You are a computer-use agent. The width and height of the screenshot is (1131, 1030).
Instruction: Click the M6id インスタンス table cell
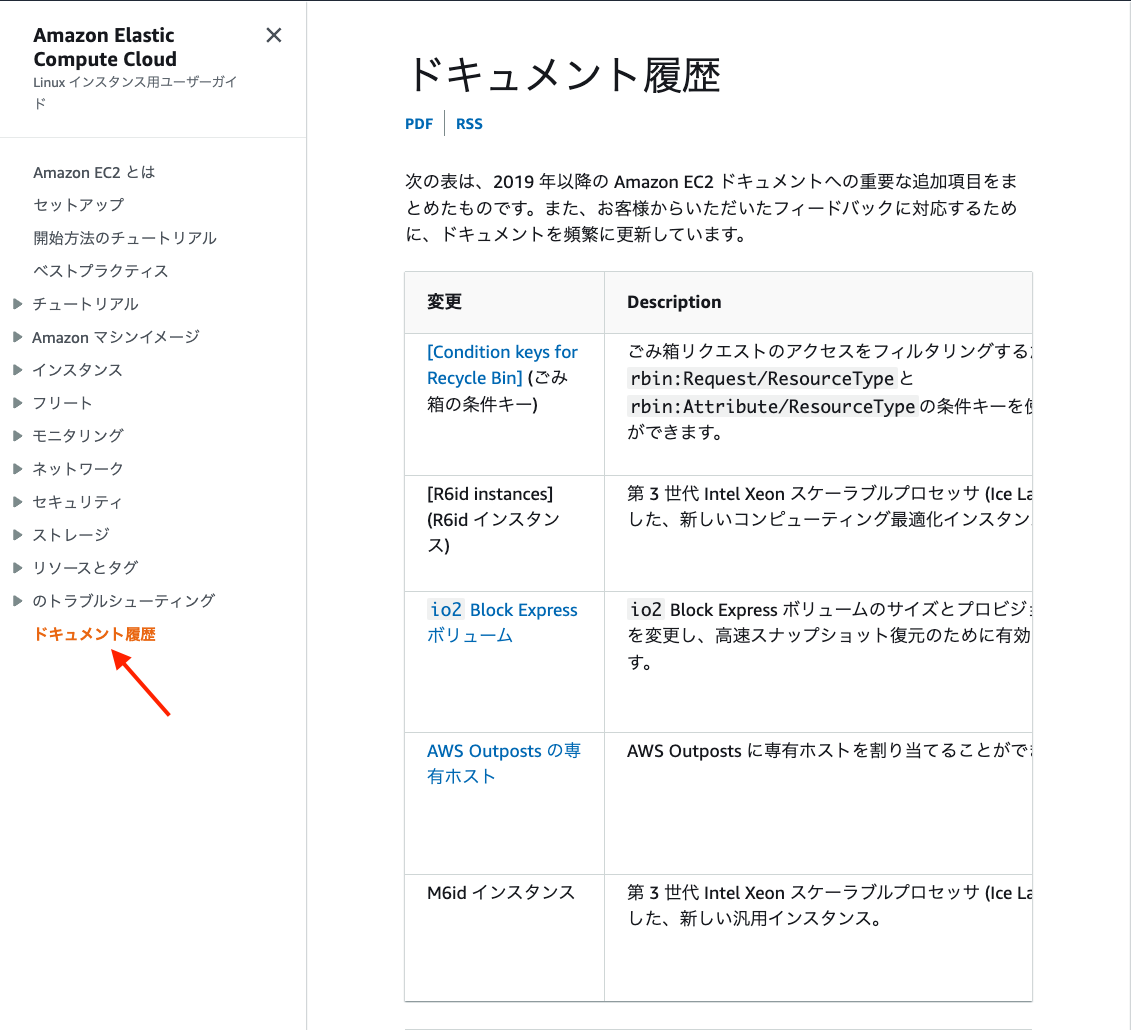[x=504, y=938]
